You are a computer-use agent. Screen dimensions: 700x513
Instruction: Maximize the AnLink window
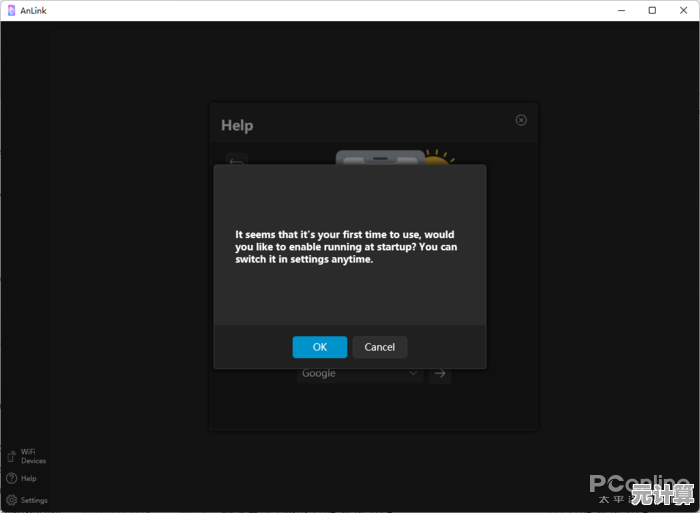tap(652, 10)
